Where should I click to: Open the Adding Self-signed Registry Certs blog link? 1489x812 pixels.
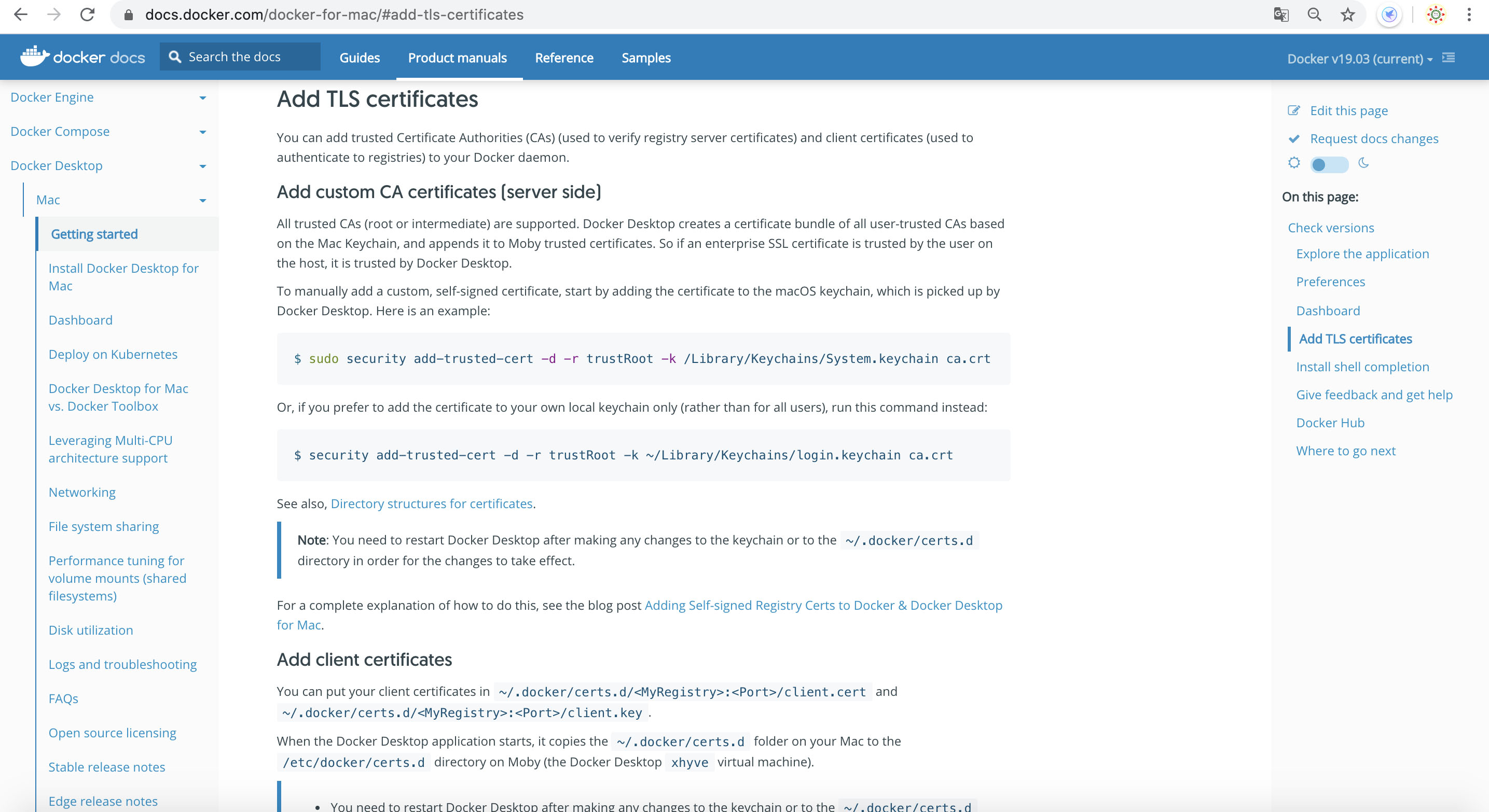823,605
